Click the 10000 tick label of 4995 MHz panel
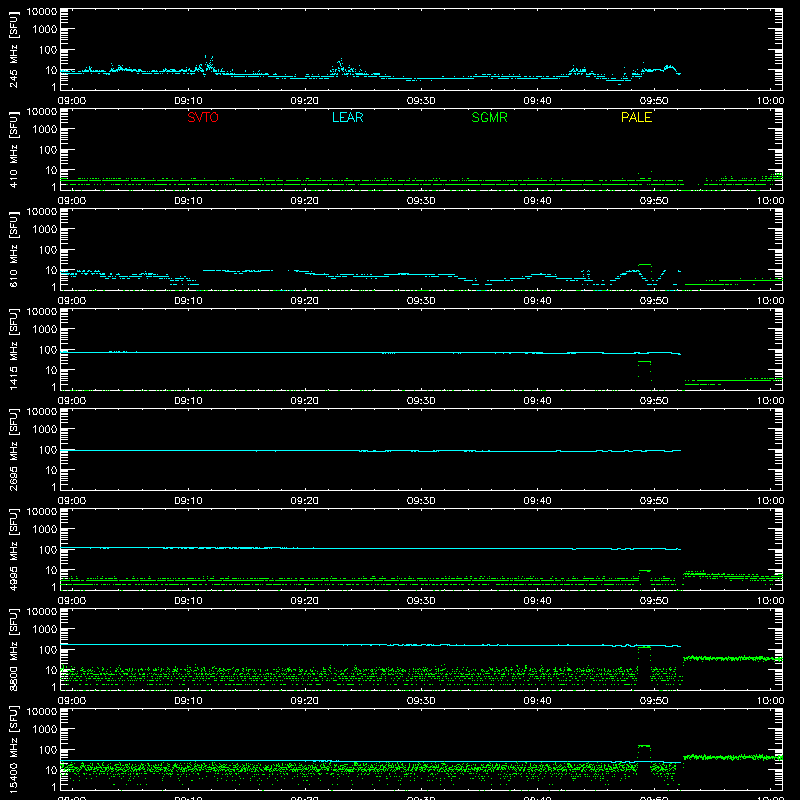Screen dimensions: 800x800 [x=42, y=512]
